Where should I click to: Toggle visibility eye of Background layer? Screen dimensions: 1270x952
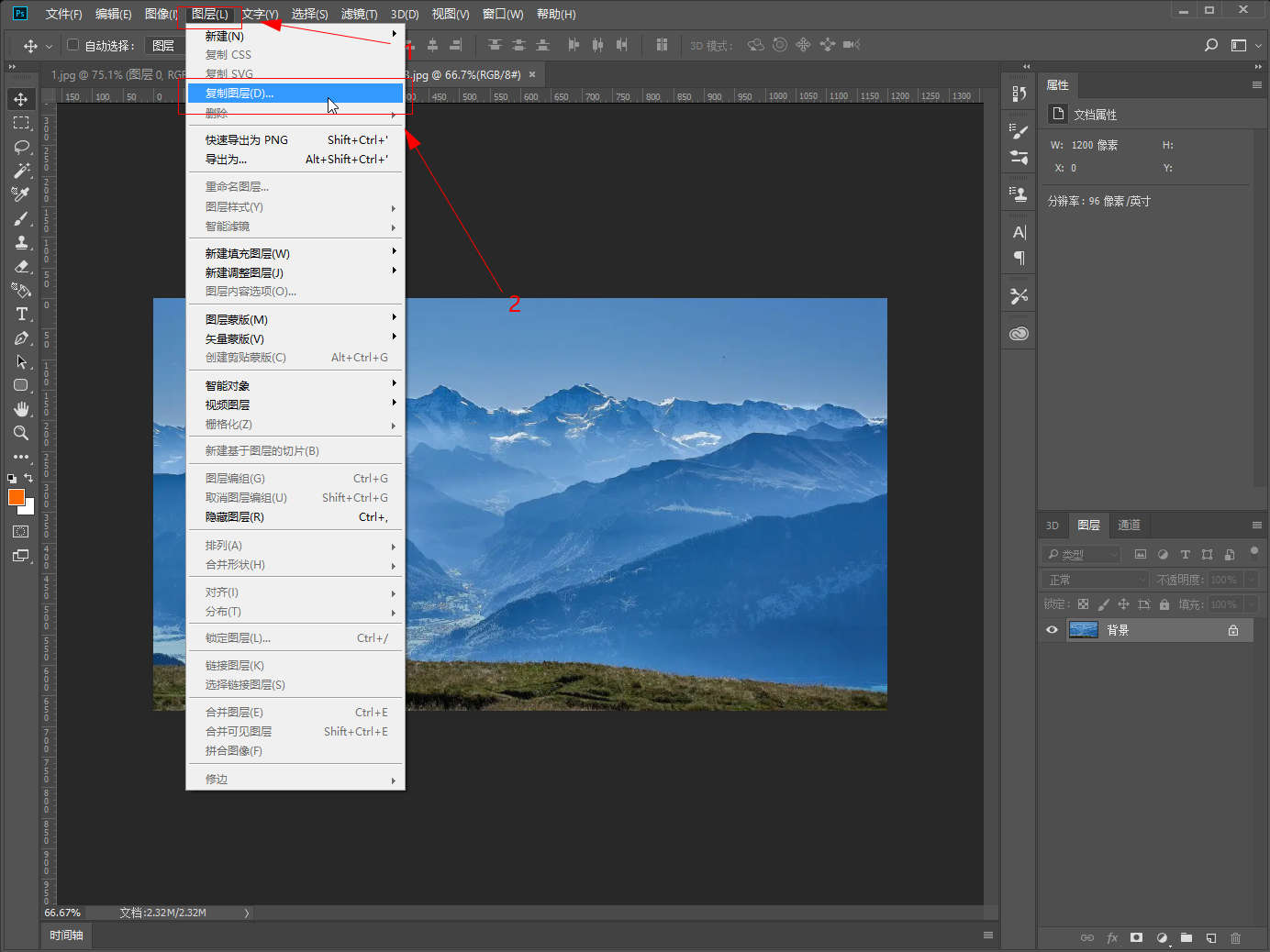click(1052, 630)
